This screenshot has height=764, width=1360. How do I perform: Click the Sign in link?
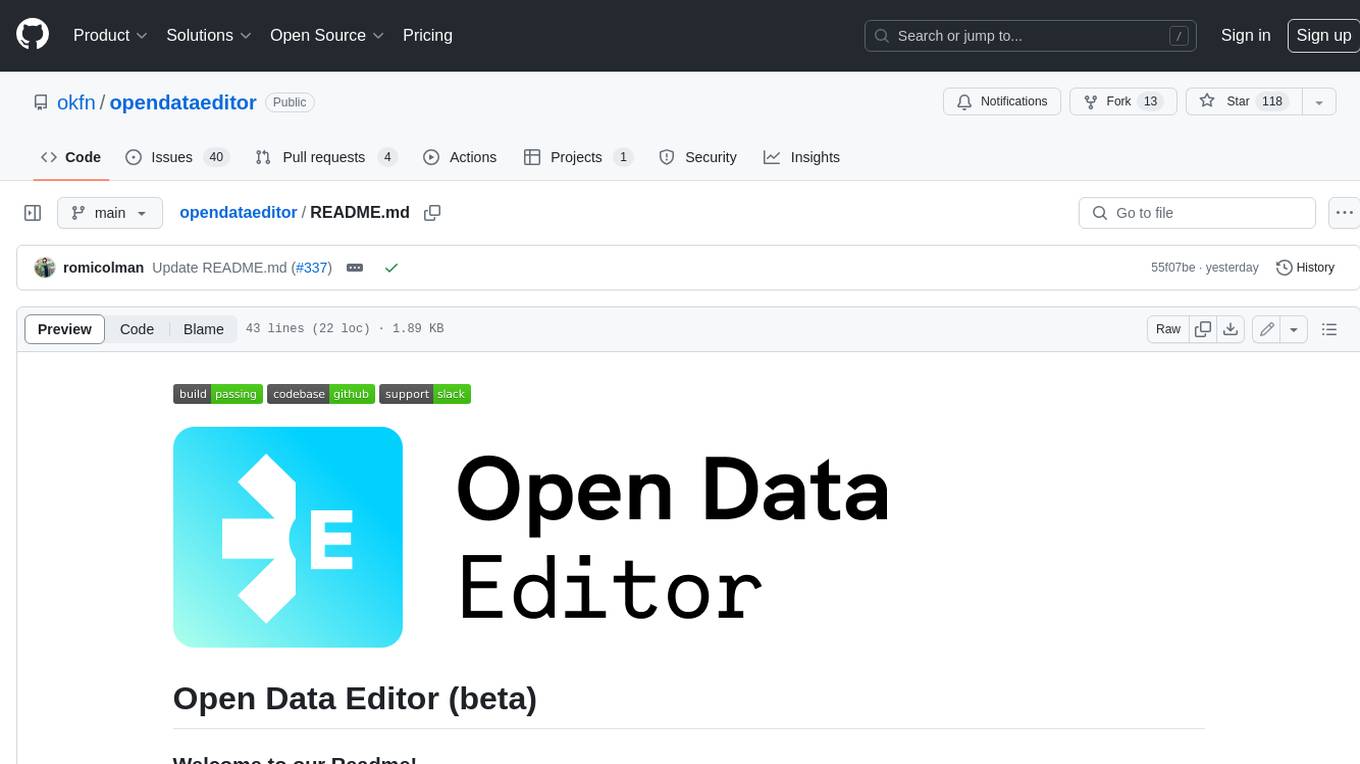(1245, 35)
